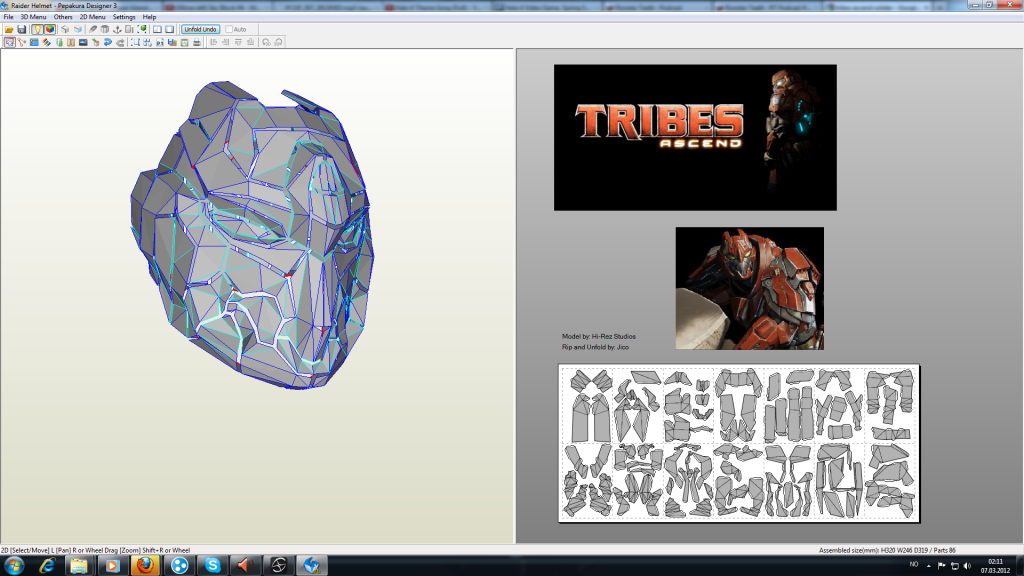The image size is (1024, 576).
Task: Click the align top icon
Action: [238, 42]
